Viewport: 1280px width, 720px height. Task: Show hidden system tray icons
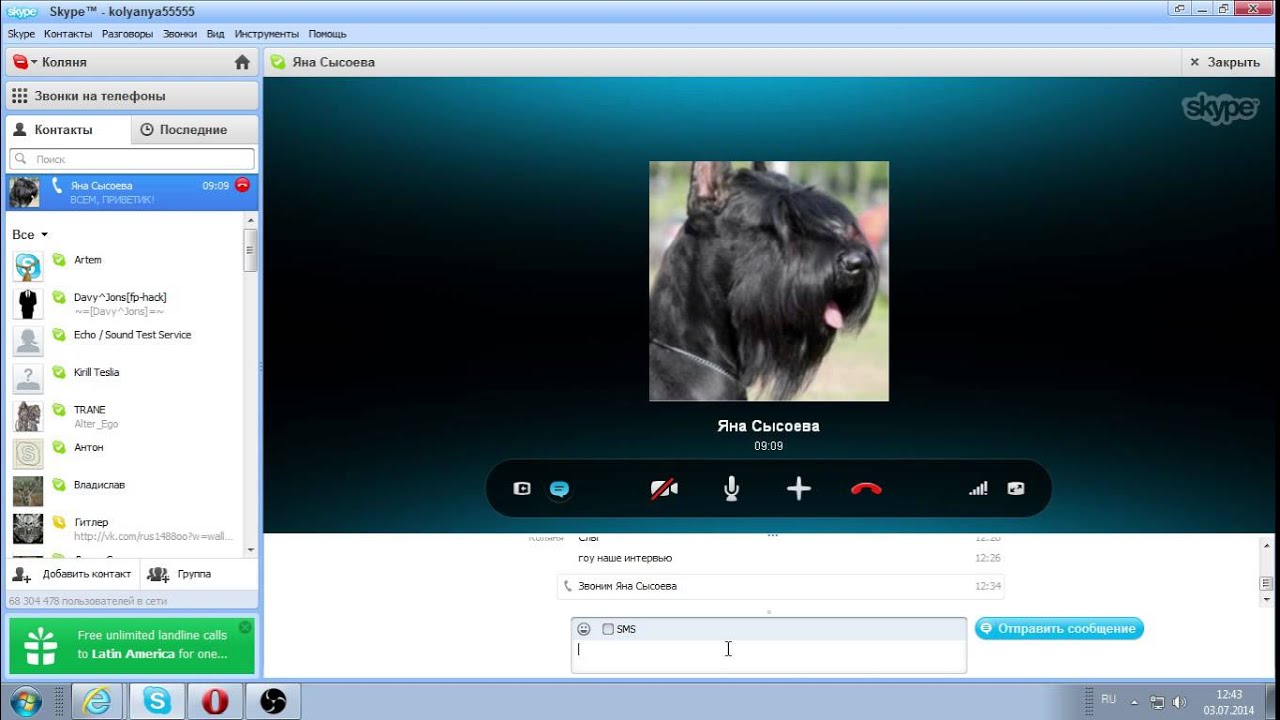[1135, 702]
